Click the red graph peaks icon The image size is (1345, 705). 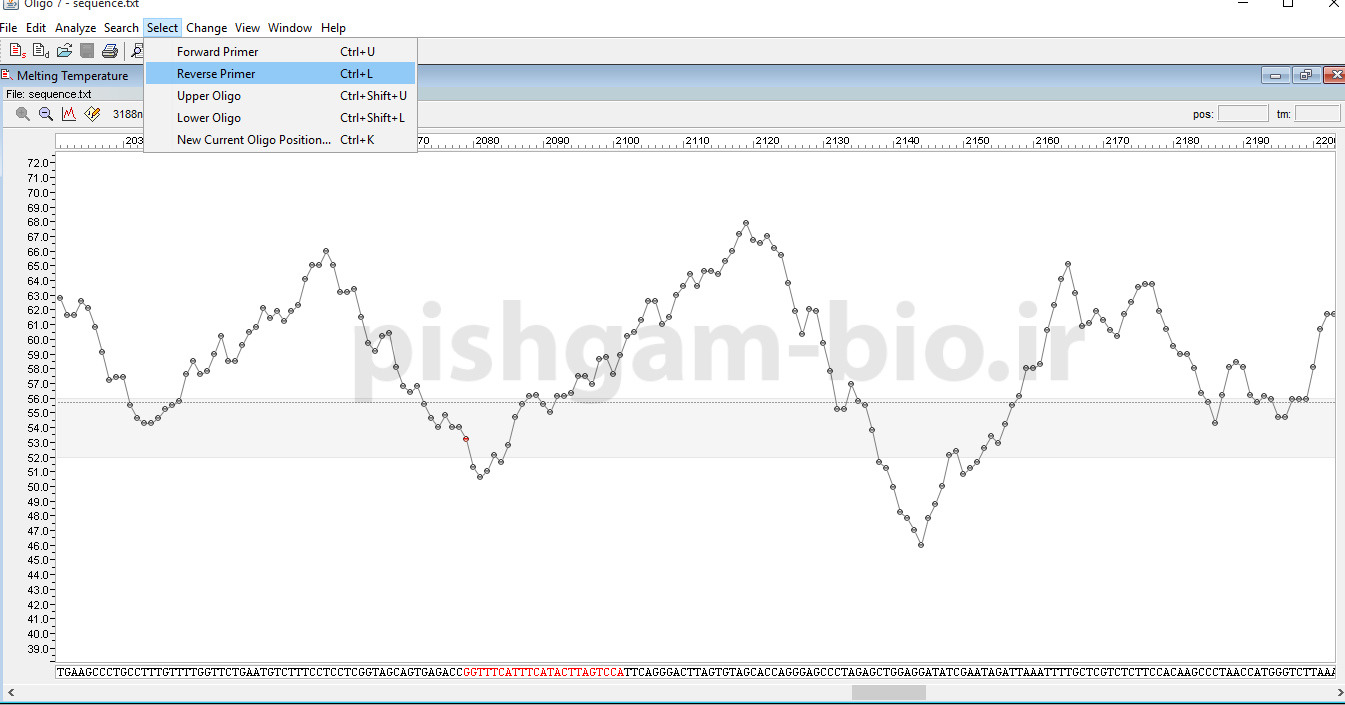pyautogui.click(x=69, y=114)
